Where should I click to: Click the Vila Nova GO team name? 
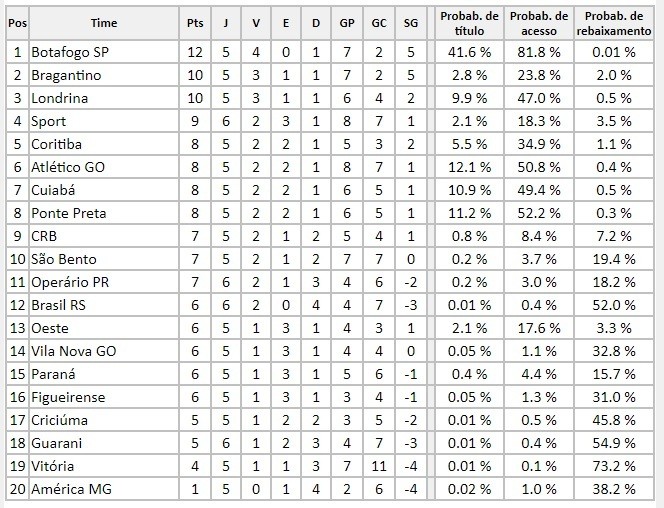(74, 351)
